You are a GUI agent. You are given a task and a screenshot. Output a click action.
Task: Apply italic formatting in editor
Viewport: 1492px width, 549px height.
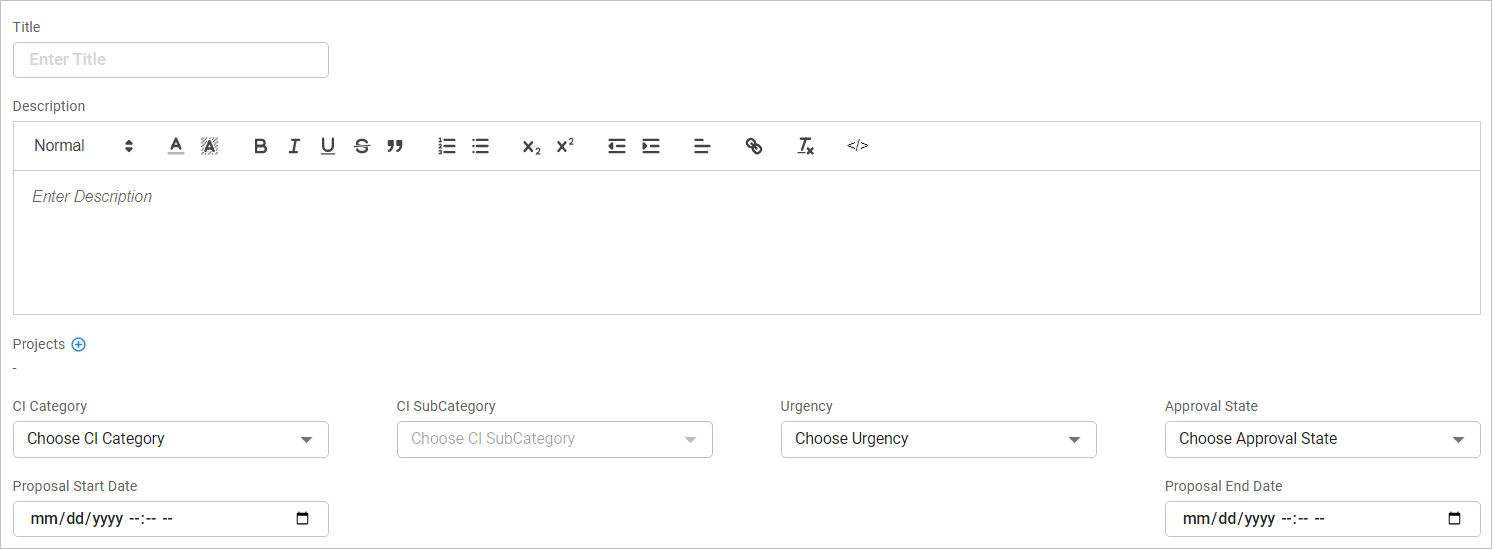pos(294,146)
